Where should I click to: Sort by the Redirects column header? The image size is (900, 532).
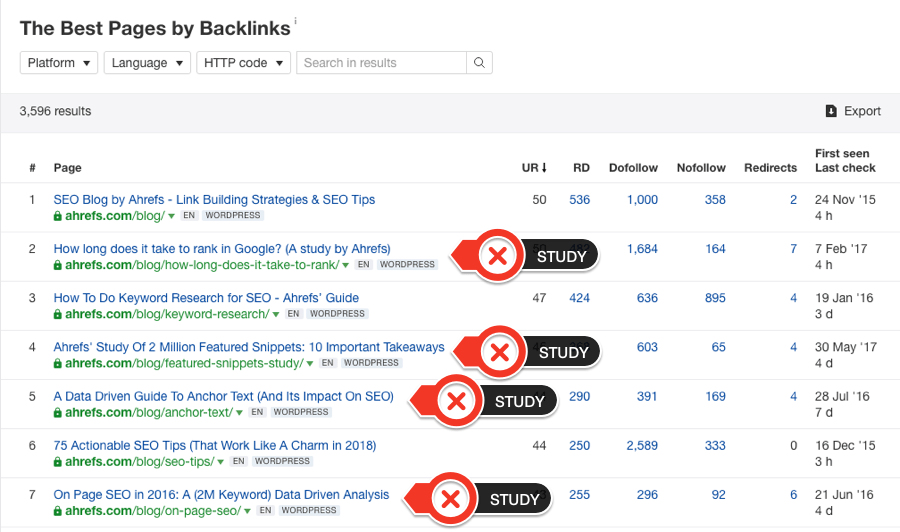coord(770,168)
